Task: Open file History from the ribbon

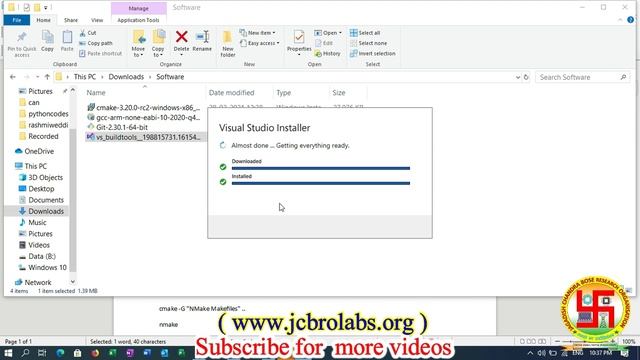Action: click(x=327, y=53)
